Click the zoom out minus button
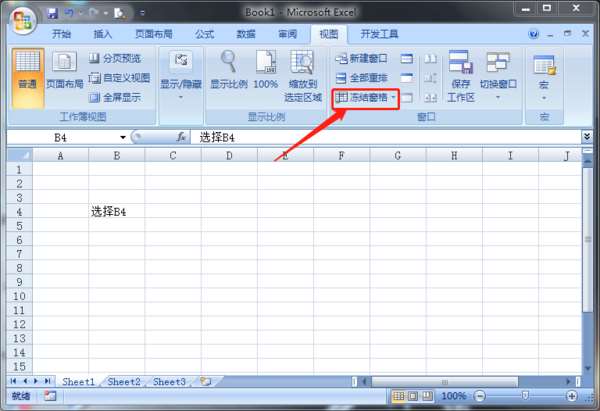Image resolution: width=600 pixels, height=411 pixels. [x=480, y=396]
